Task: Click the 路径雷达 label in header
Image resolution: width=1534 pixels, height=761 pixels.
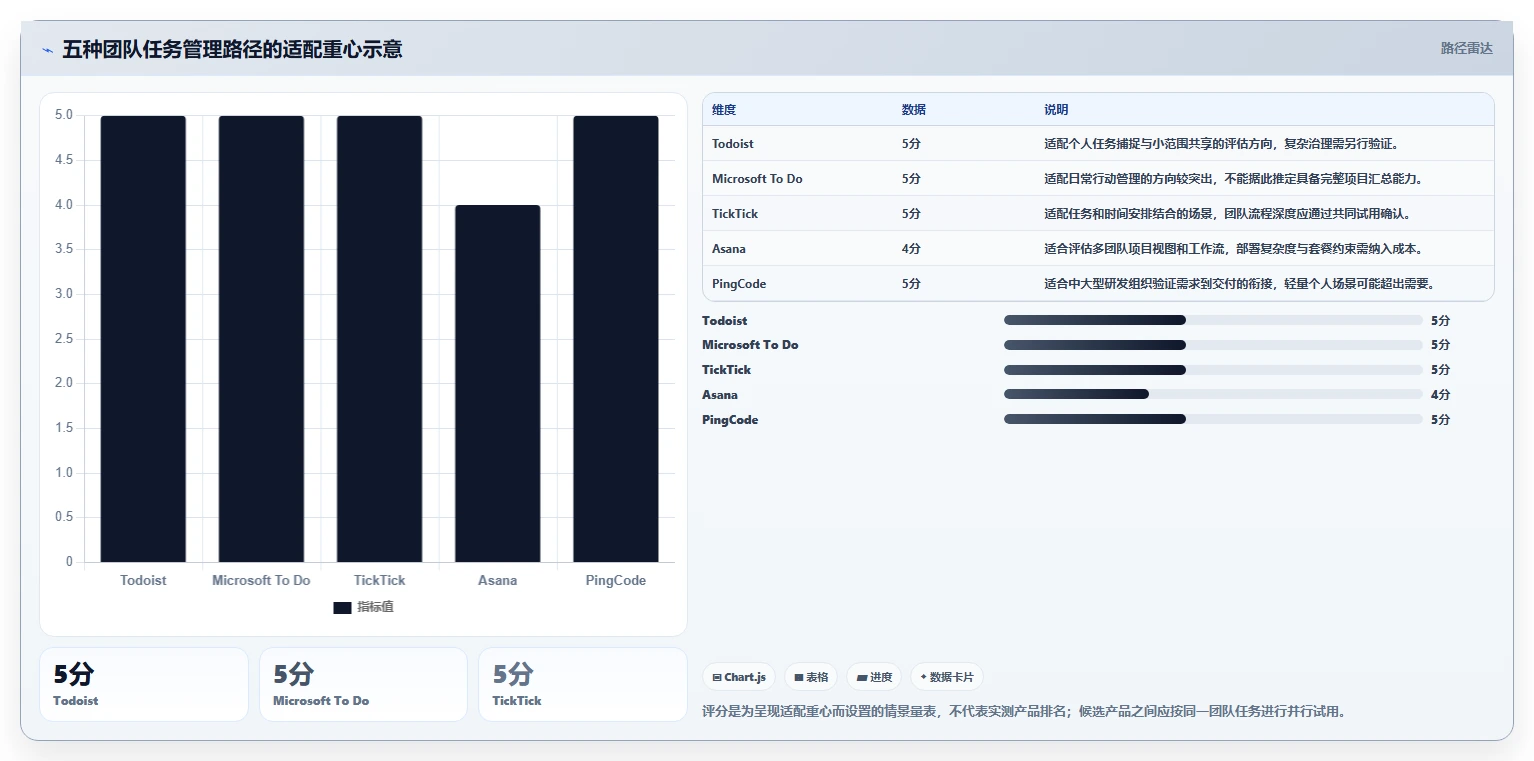Action: coord(1466,48)
